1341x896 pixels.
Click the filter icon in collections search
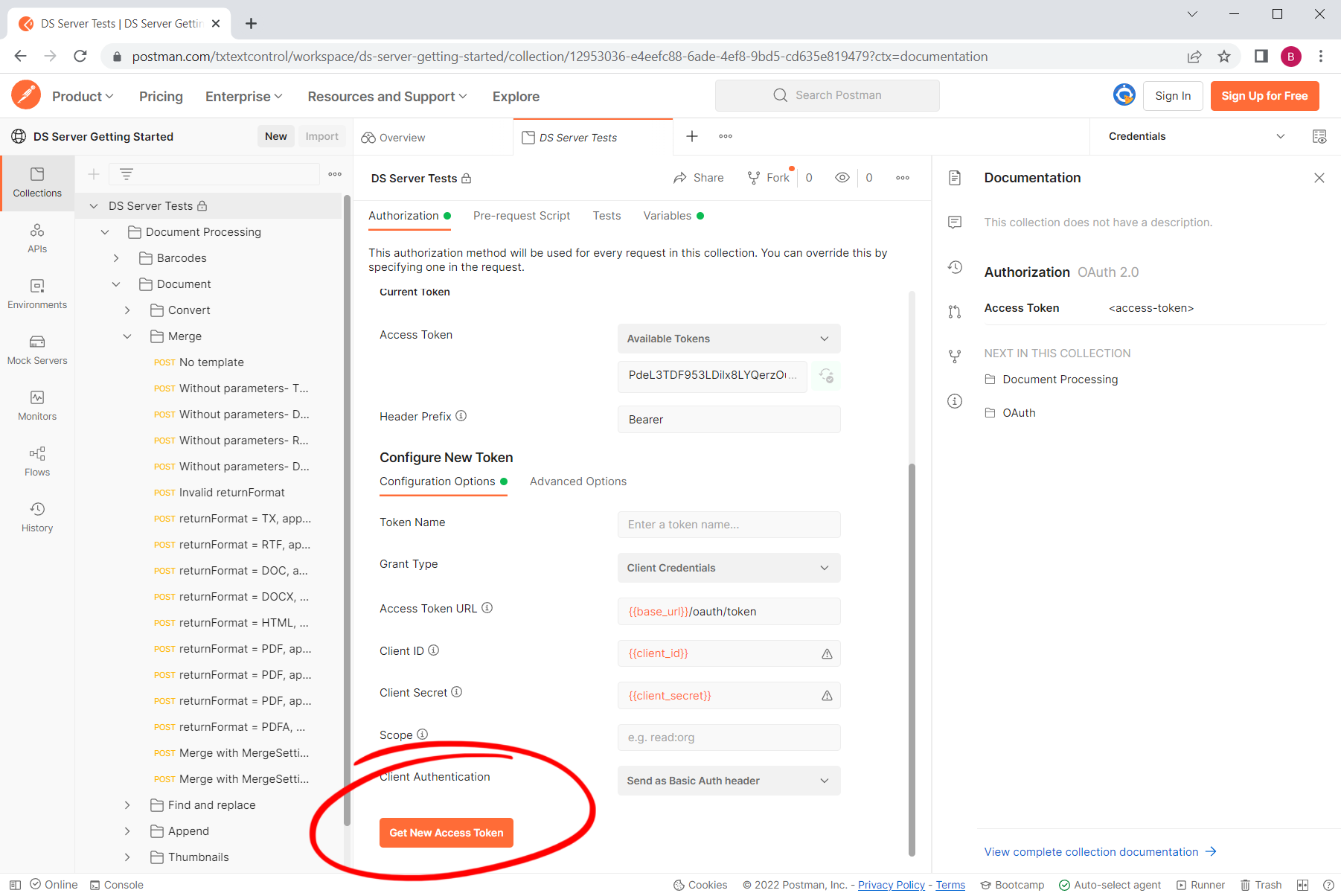[127, 174]
